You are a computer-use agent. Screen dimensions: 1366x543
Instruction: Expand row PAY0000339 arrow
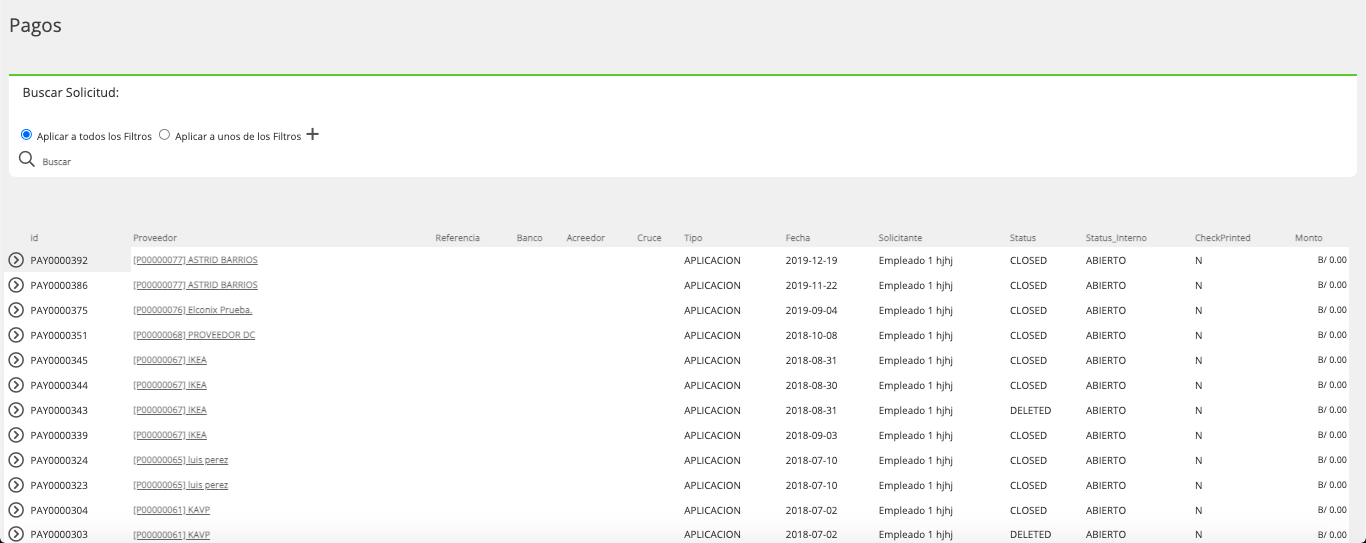tap(16, 435)
